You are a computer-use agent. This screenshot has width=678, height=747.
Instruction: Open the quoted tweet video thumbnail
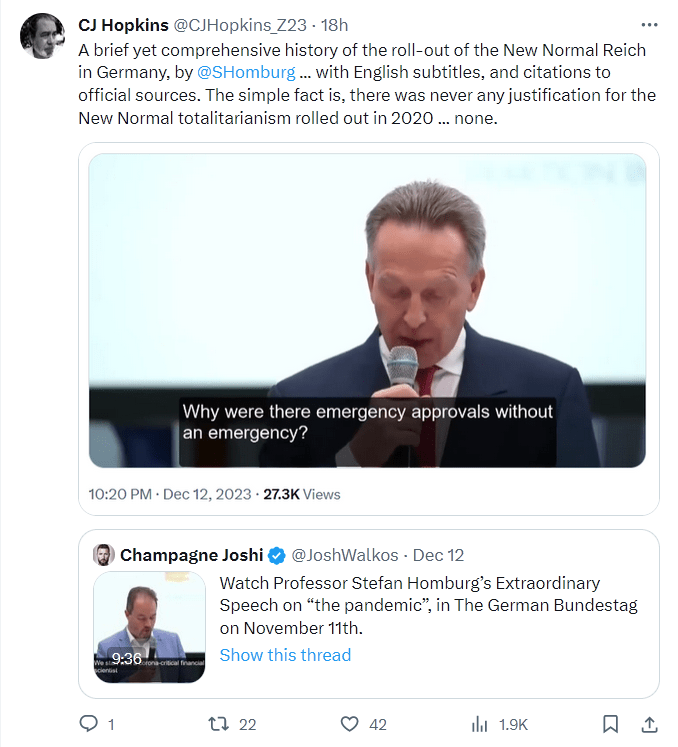click(x=149, y=627)
